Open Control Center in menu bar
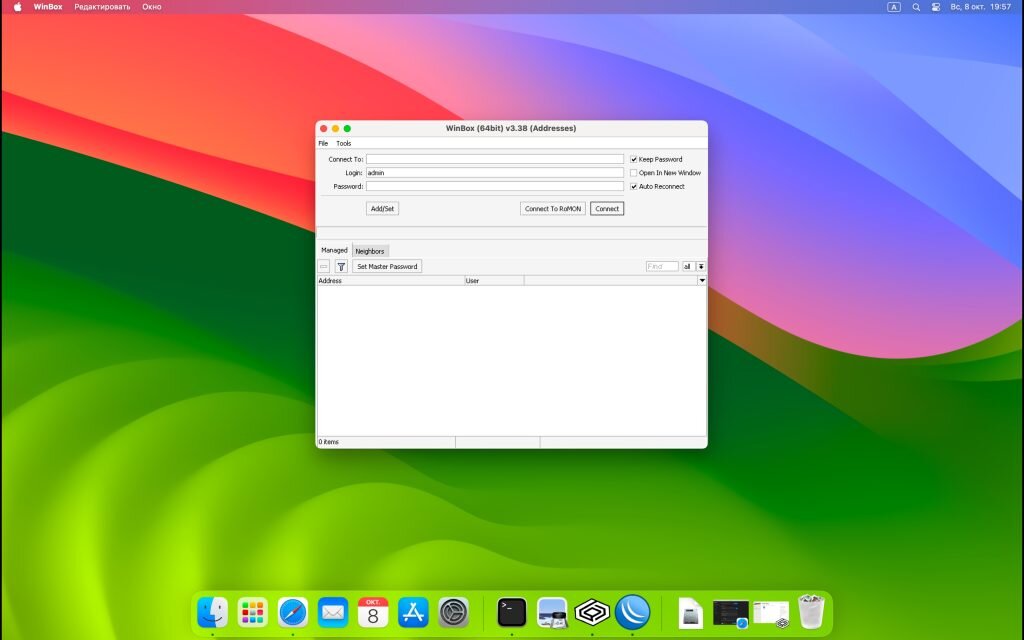This screenshot has width=1024, height=640. point(936,7)
